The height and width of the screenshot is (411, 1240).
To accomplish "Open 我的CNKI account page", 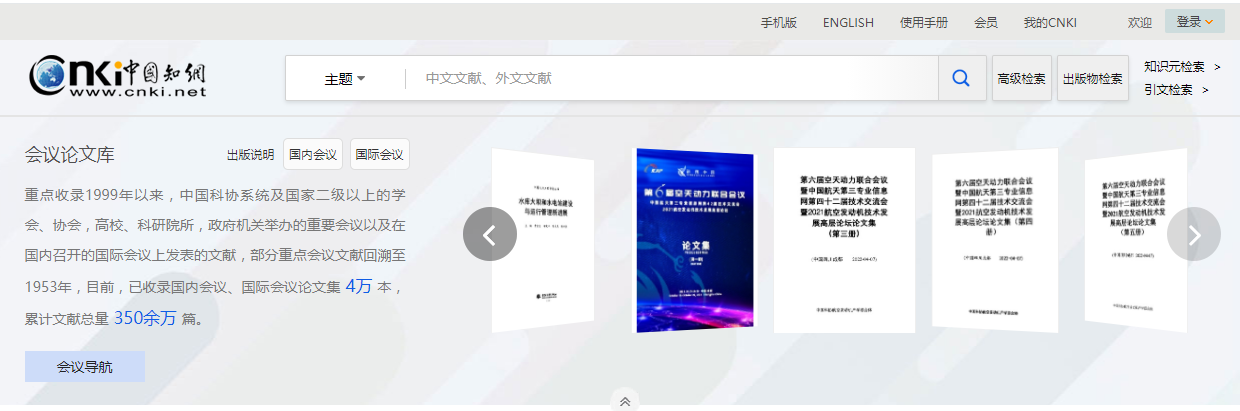I will coord(1050,23).
